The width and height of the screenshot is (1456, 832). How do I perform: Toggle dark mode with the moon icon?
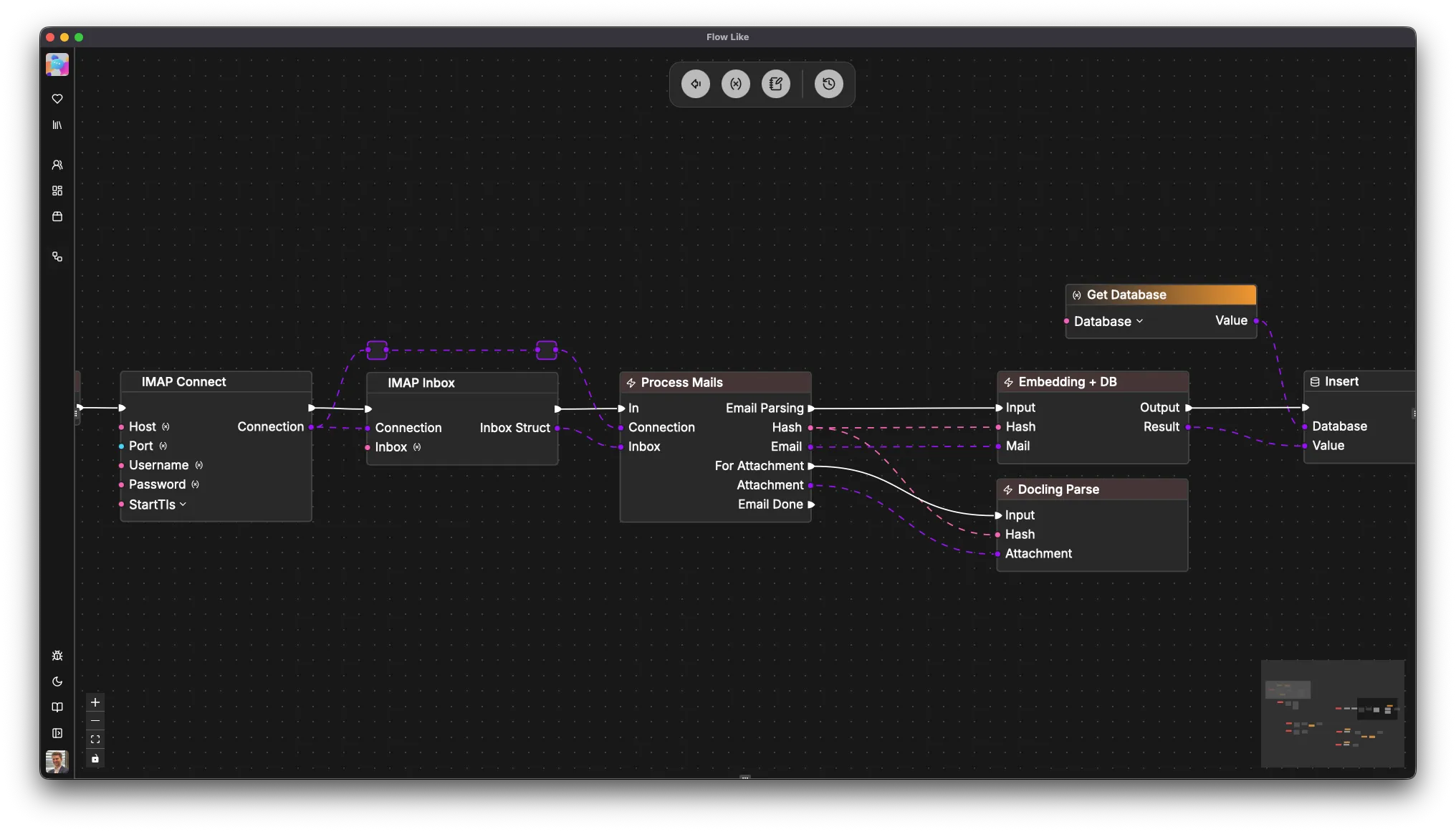pyautogui.click(x=57, y=682)
